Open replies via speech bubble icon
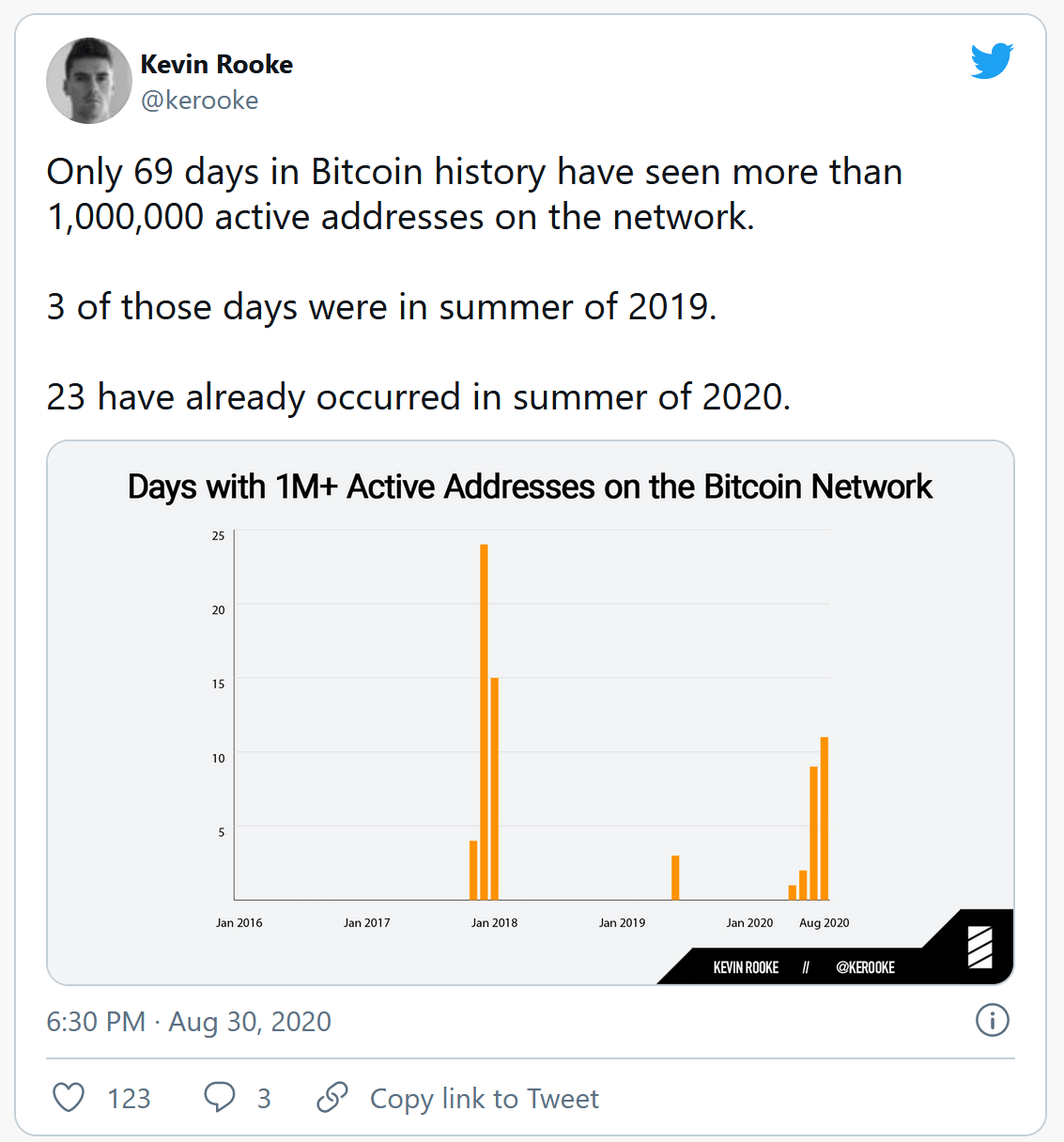 coord(220,1097)
